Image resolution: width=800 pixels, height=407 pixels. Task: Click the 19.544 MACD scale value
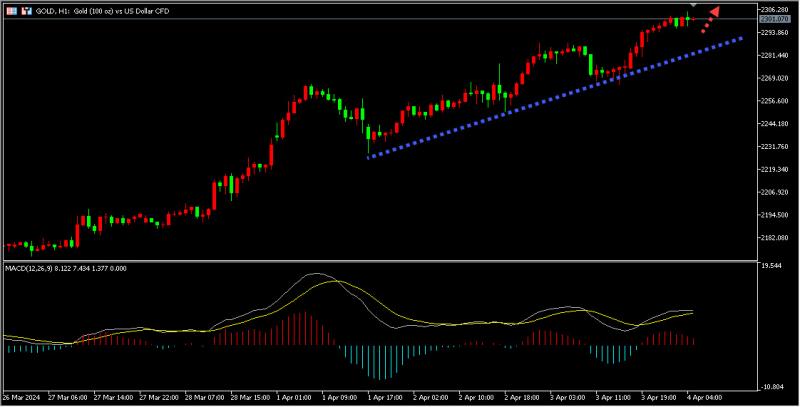(772, 266)
